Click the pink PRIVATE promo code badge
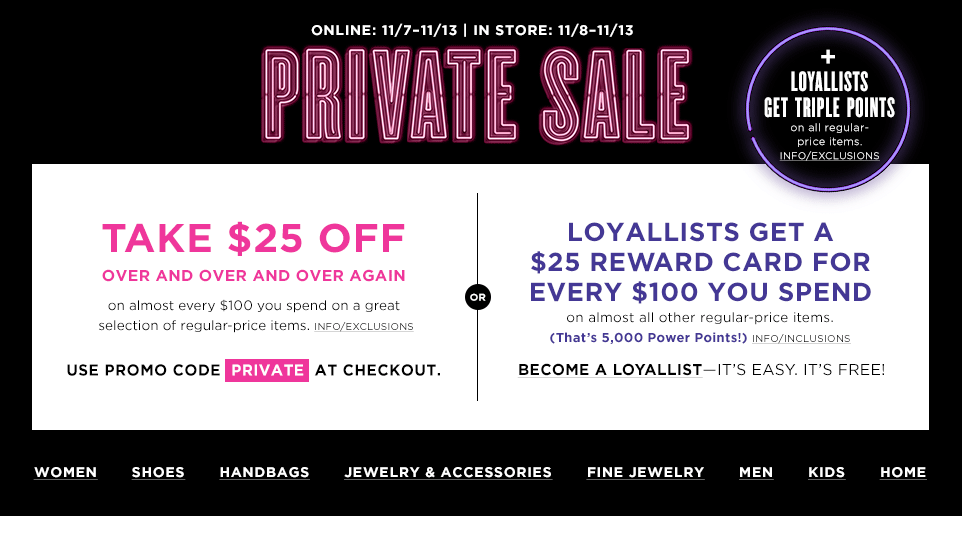 (267, 370)
